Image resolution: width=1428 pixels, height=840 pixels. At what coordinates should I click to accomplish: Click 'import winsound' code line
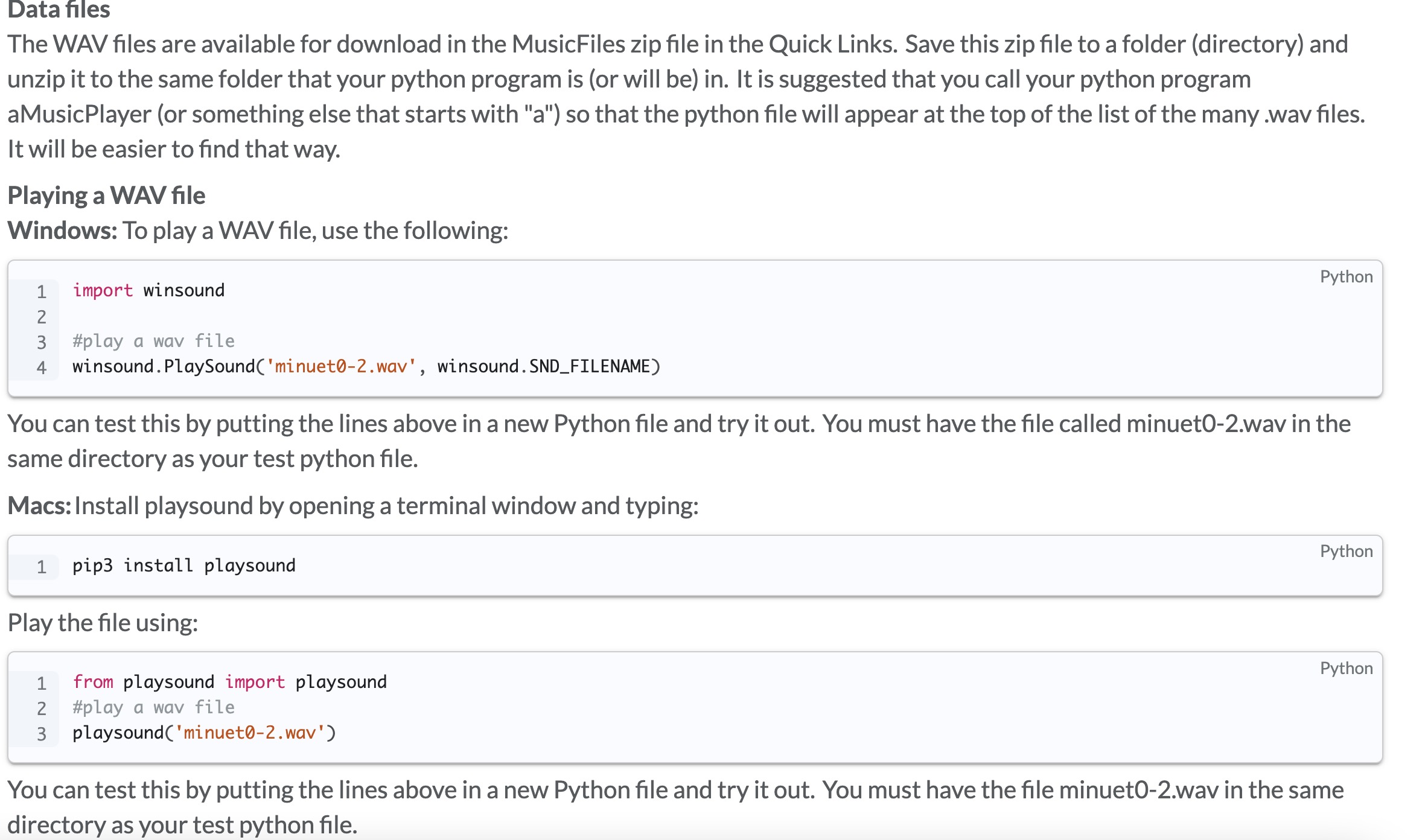tap(148, 290)
